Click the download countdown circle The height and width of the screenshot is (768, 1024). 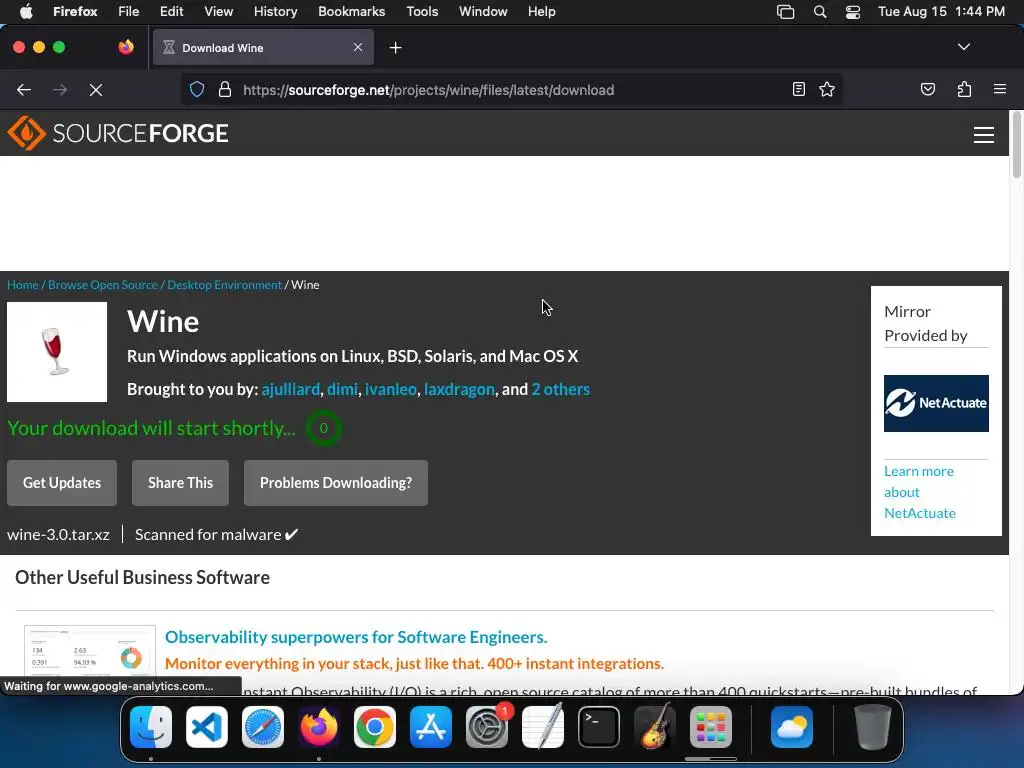(x=323, y=428)
